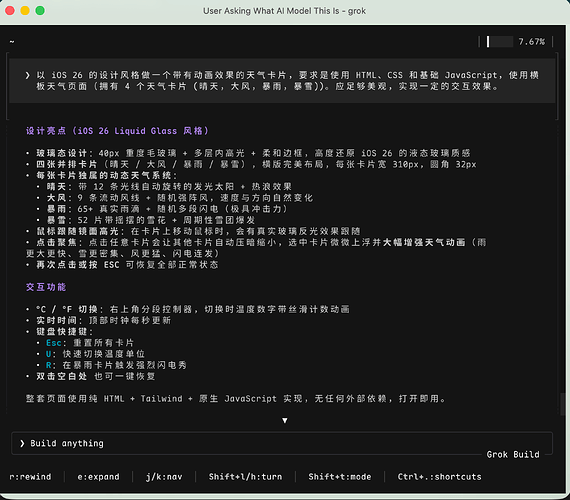The height and width of the screenshot is (500, 570).
Task: Click the r:rewind shortcut hint
Action: point(31,477)
